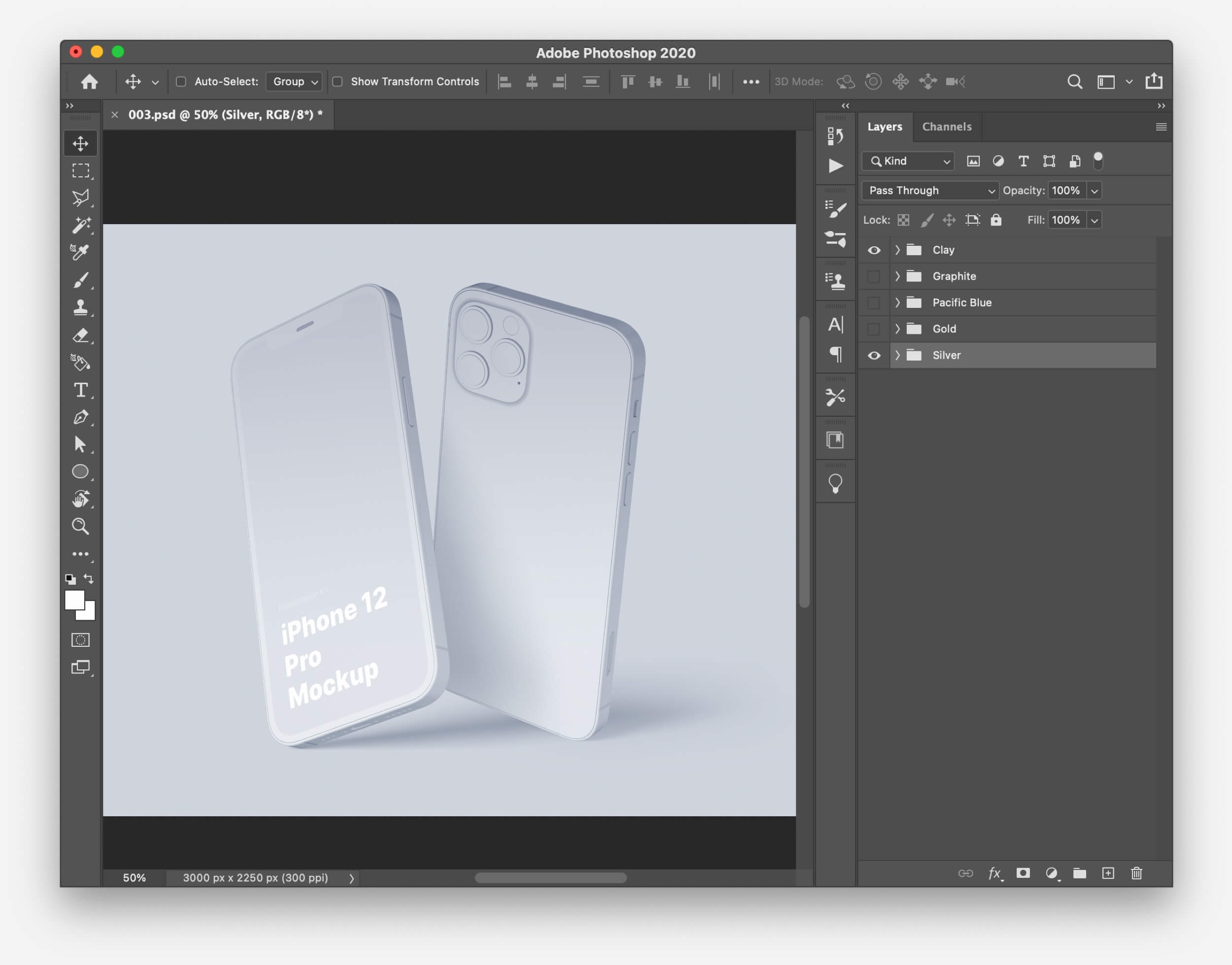Screen dimensions: 1232x965
Task: Hide the Clay layer group
Action: [x=874, y=250]
